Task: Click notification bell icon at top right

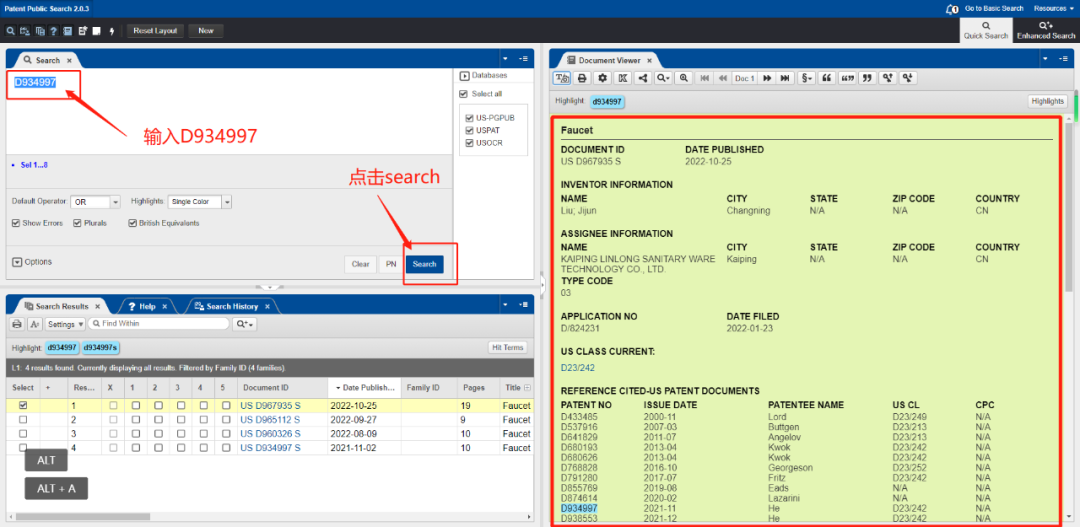Action: click(x=952, y=9)
